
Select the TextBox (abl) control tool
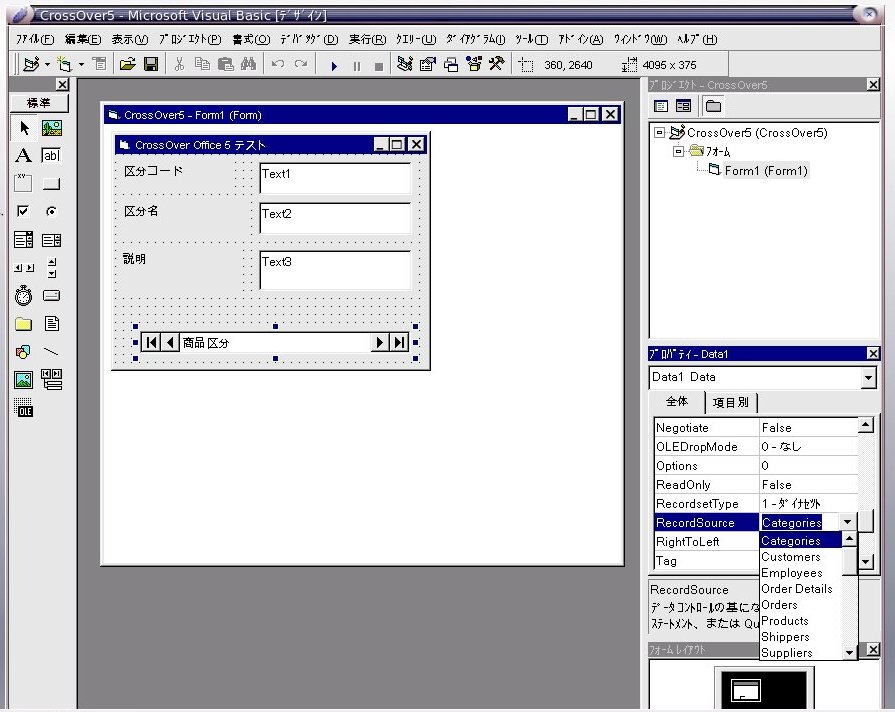point(51,155)
